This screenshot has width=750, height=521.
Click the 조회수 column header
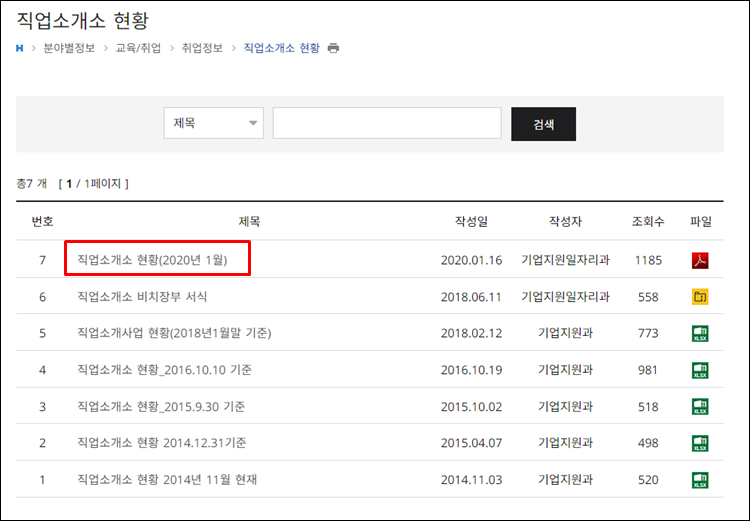(648, 222)
